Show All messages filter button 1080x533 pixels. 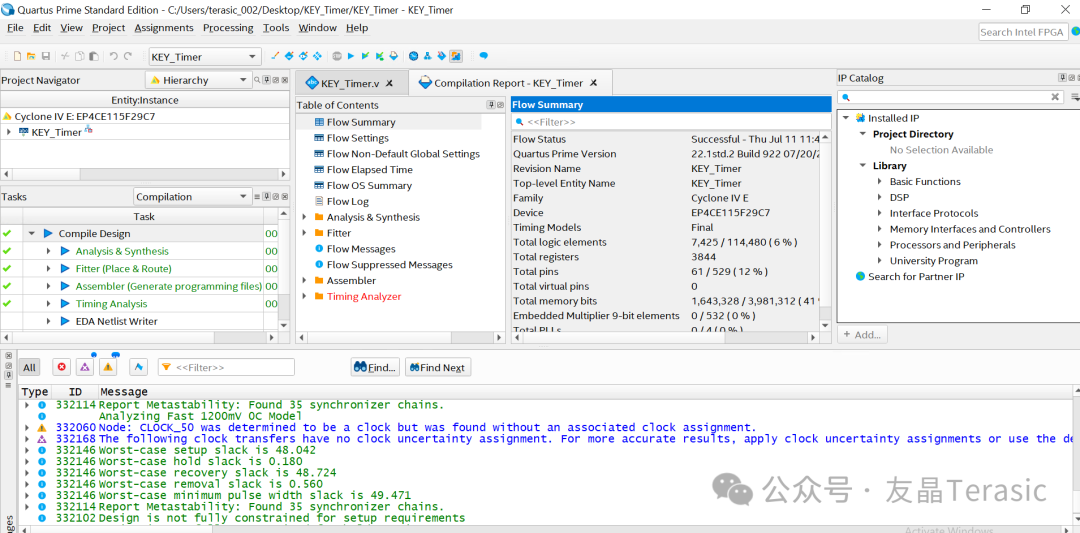(29, 367)
